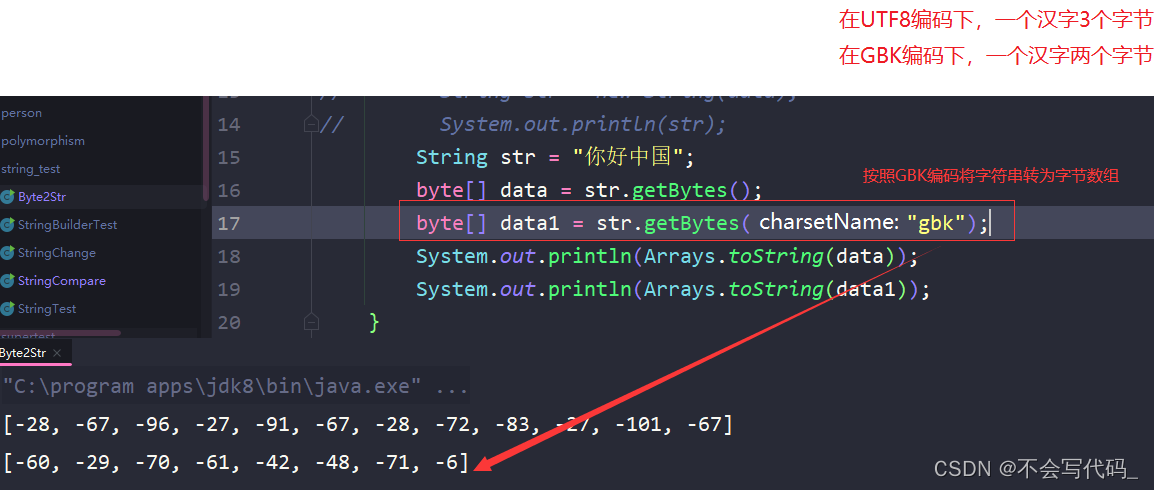1154x490 pixels.
Task: Click the StringCompare class icon
Action: click(x=7, y=280)
